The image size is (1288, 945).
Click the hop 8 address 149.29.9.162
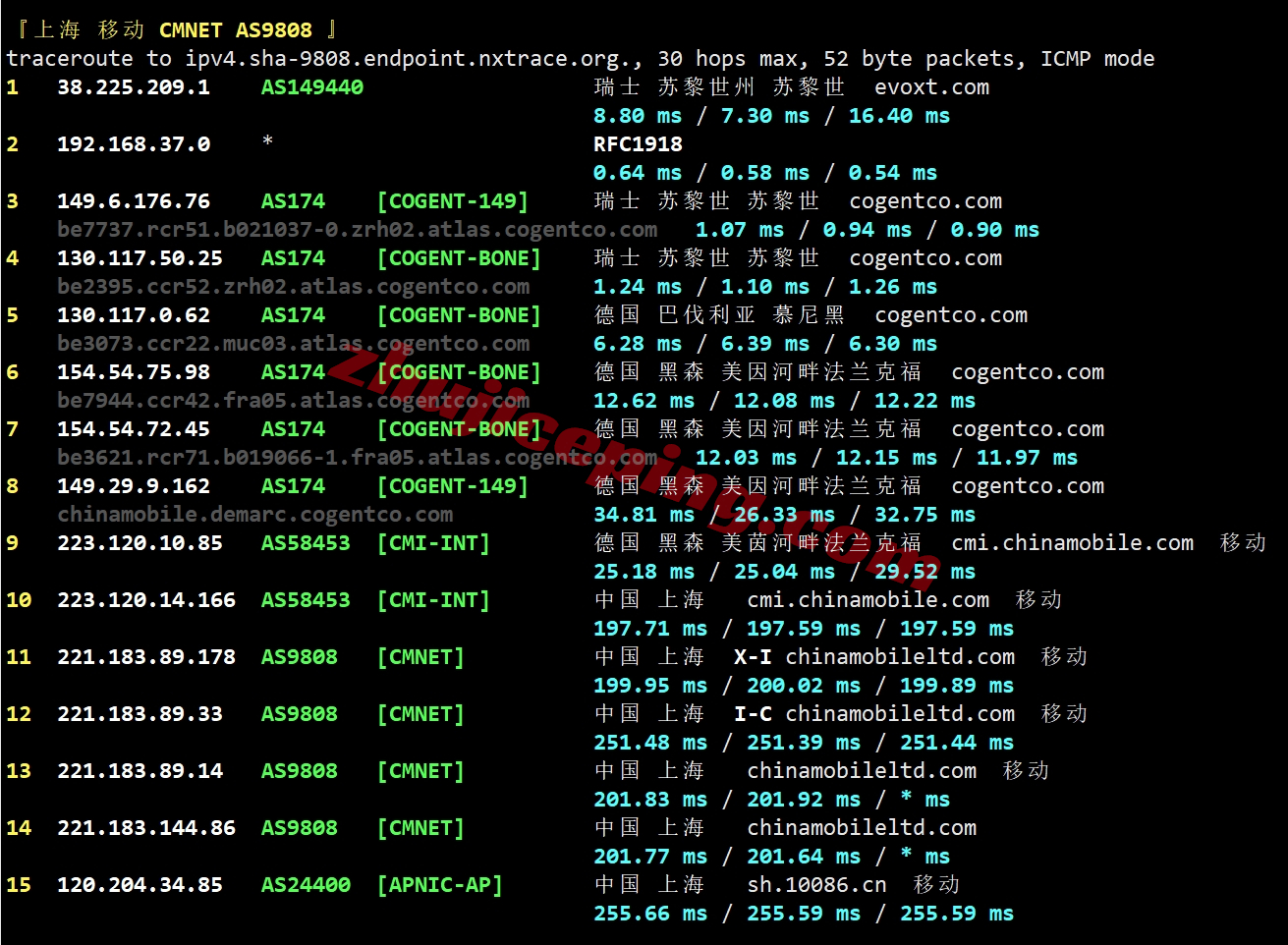click(x=134, y=486)
